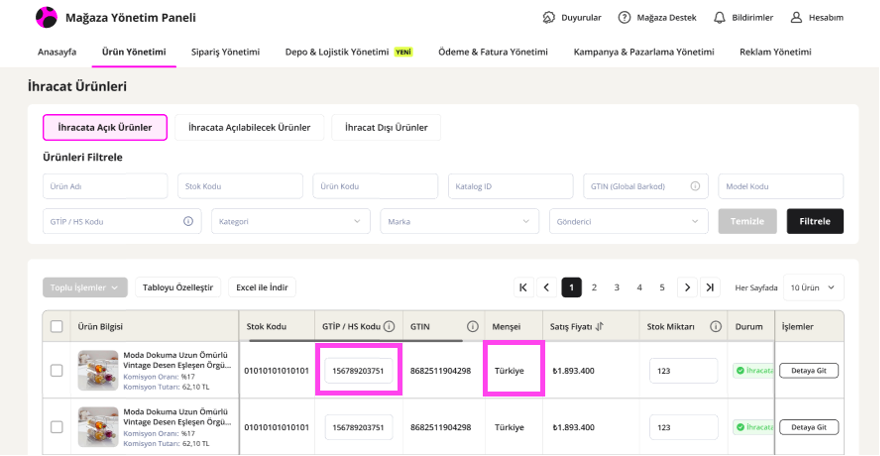880x456 pixels.
Task: Check the first product row checkbox
Action: (x=57, y=370)
